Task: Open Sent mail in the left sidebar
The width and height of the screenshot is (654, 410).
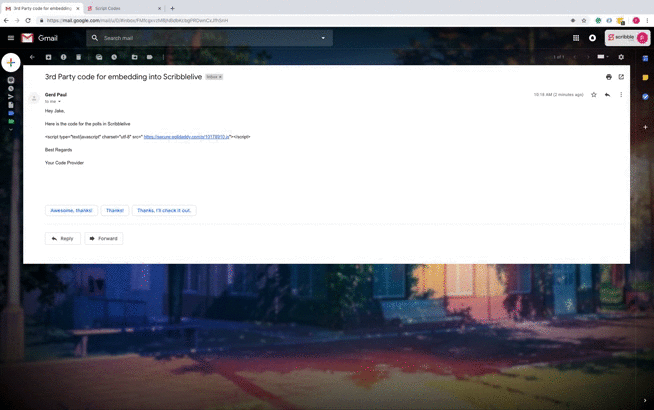Action: click(11, 97)
